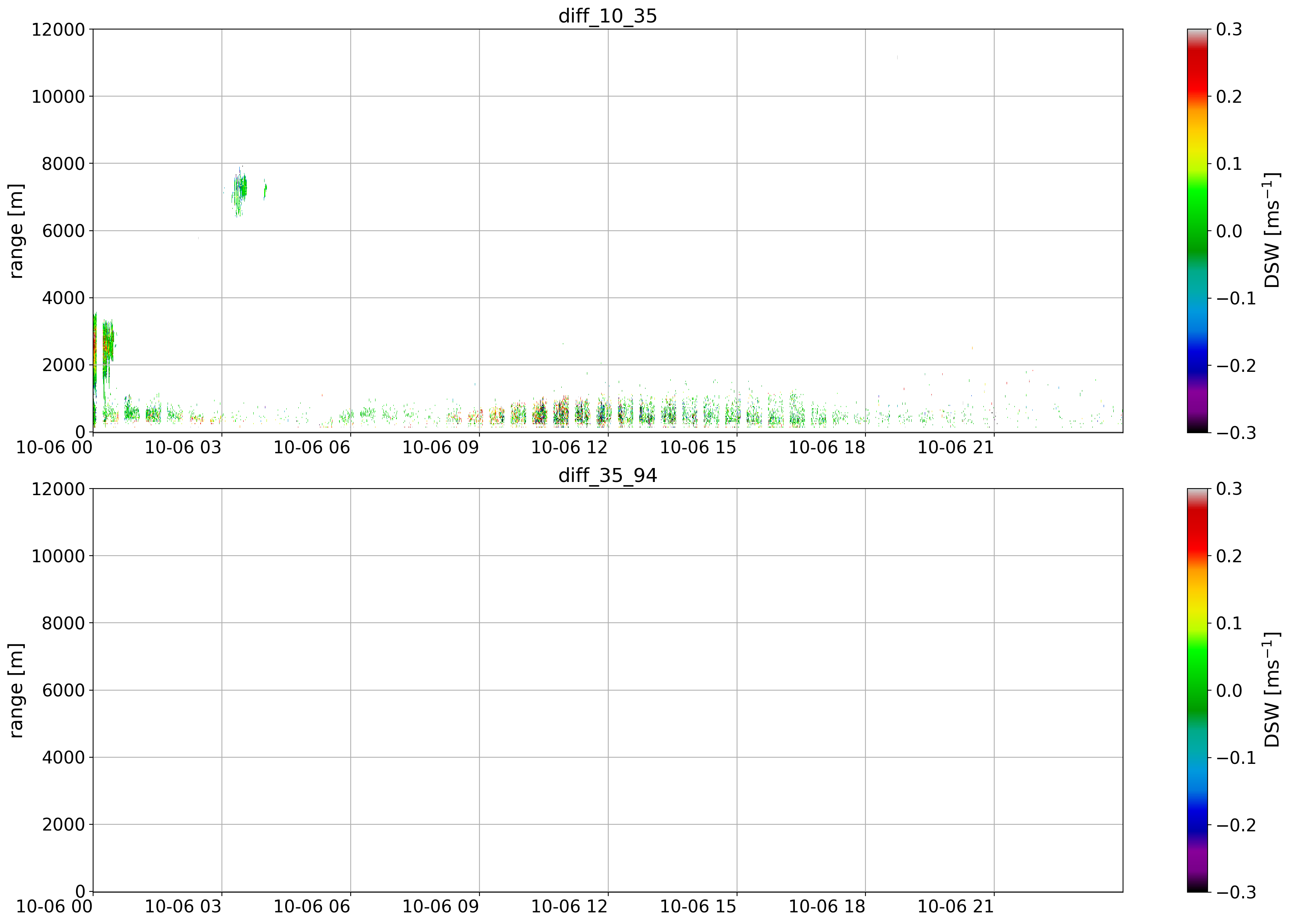The width and height of the screenshot is (1291, 924).
Task: Click the plot title "diff_10_35"
Action: (607, 16)
